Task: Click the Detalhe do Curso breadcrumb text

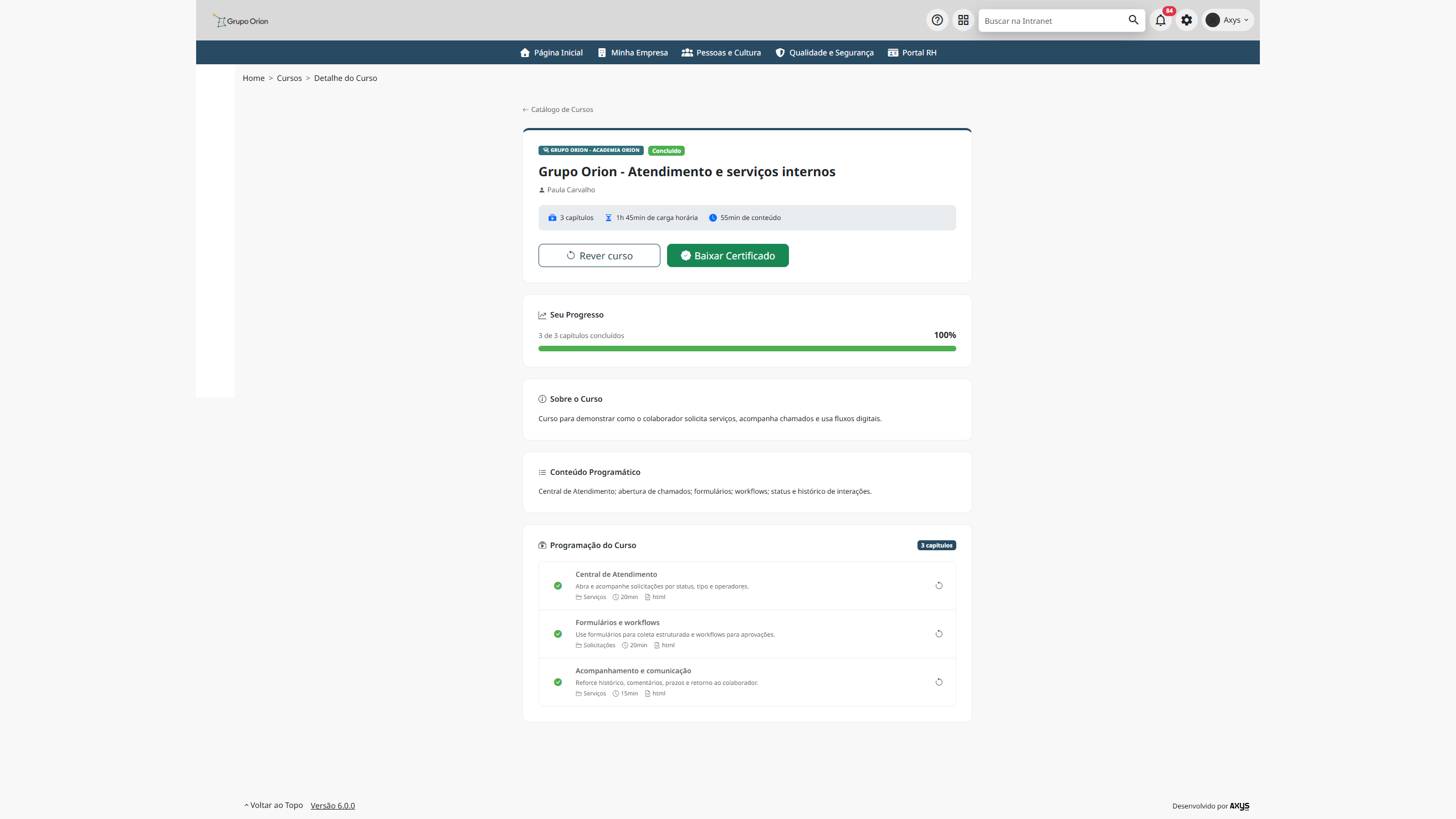Action: tap(345, 78)
